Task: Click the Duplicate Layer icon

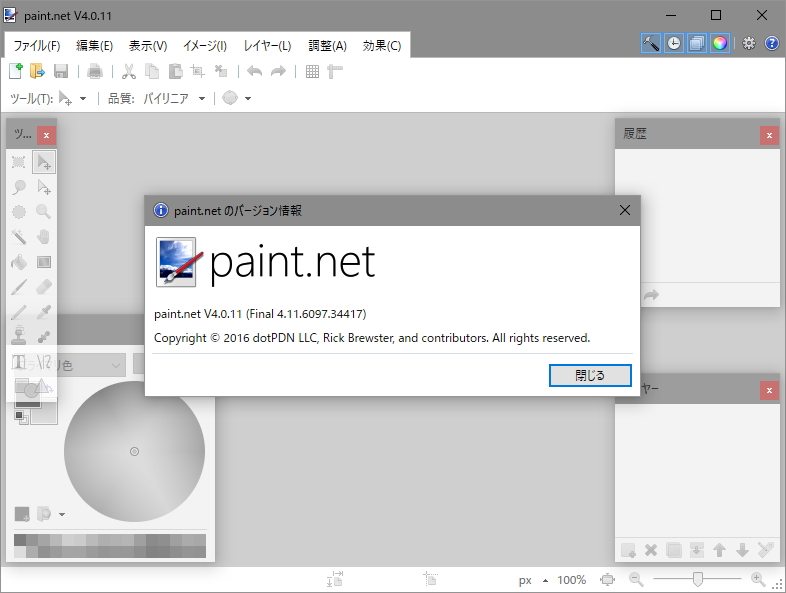Action: (674, 550)
